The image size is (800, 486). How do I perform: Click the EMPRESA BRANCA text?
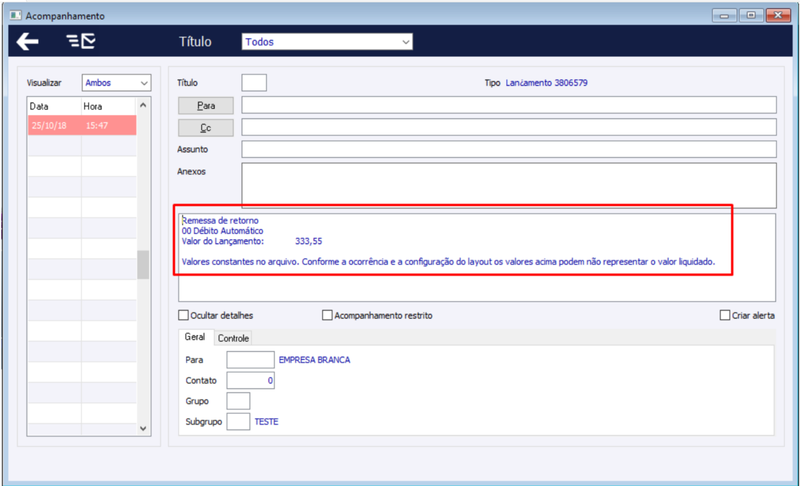[x=314, y=360]
